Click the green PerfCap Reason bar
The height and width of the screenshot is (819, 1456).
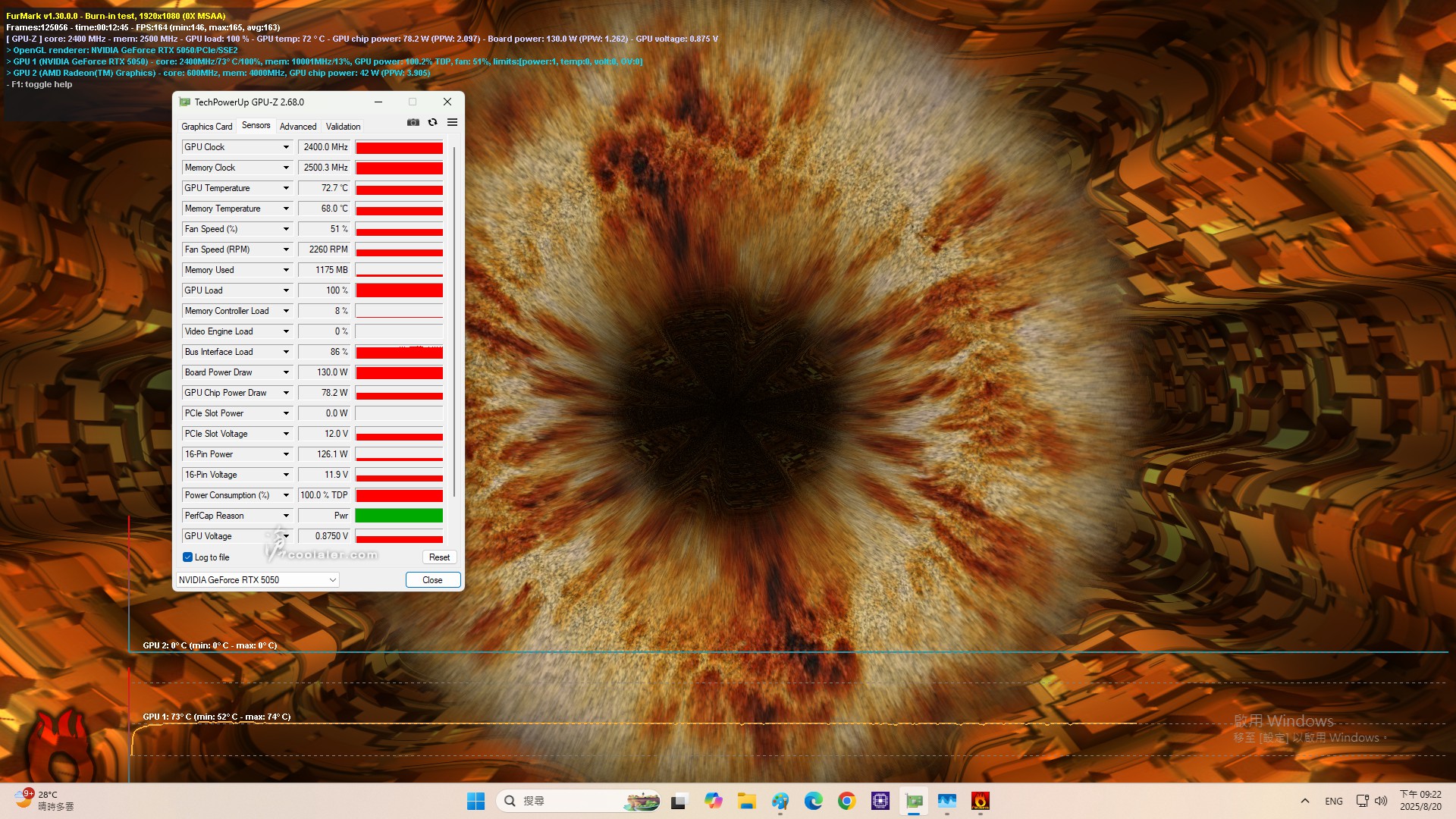click(399, 516)
